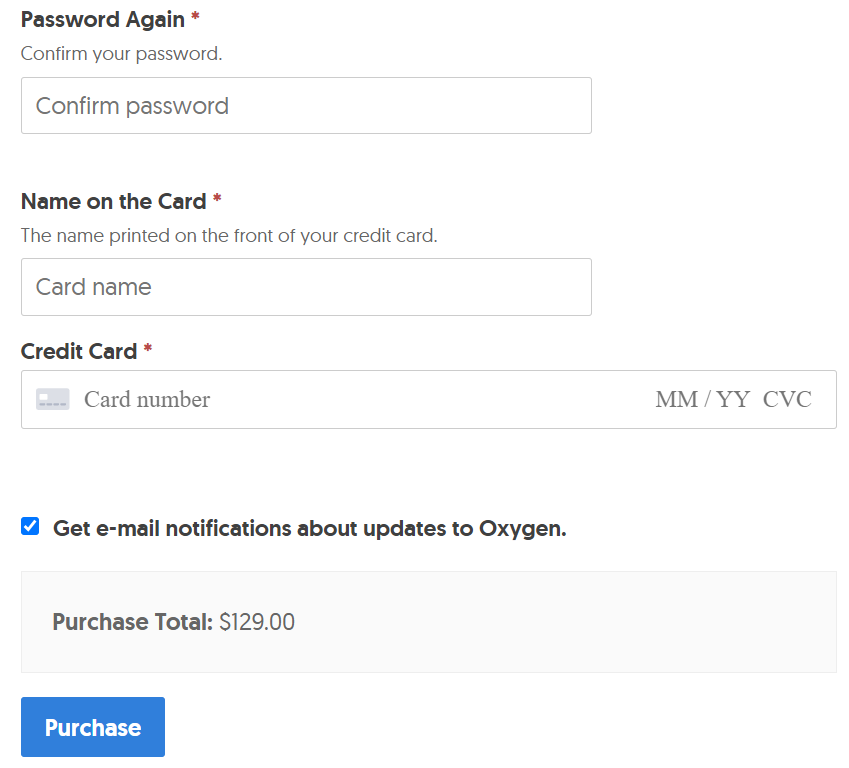Viewport: 849px width, 768px height.
Task: Click the 'Name on the Card' label
Action: (113, 201)
